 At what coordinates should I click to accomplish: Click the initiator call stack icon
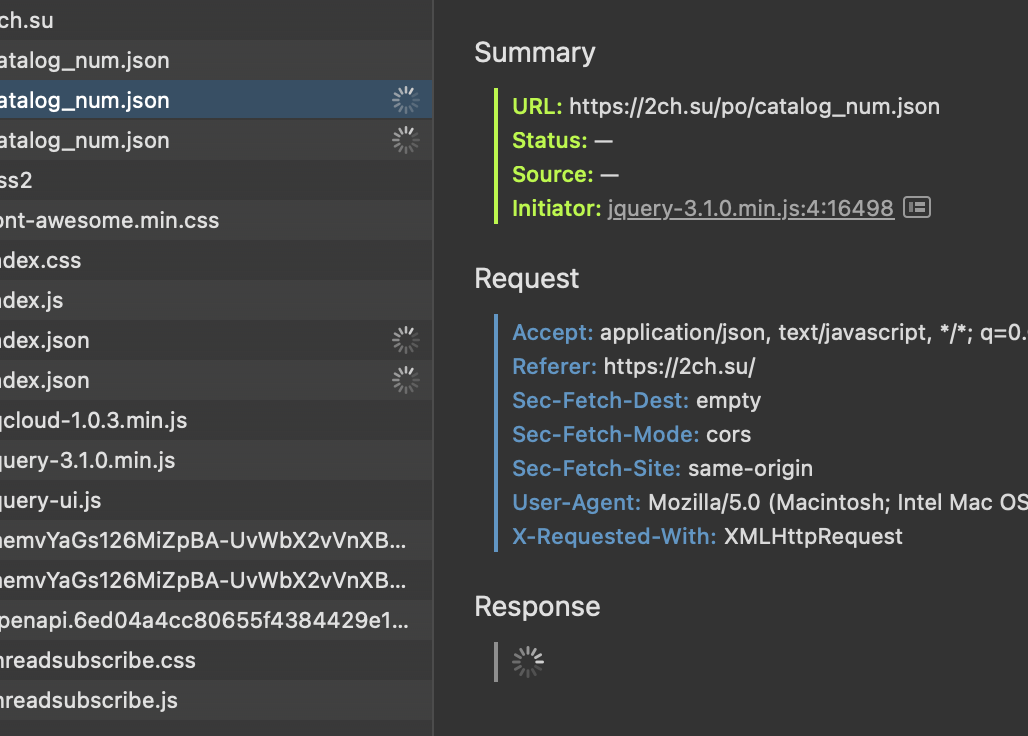(x=917, y=207)
